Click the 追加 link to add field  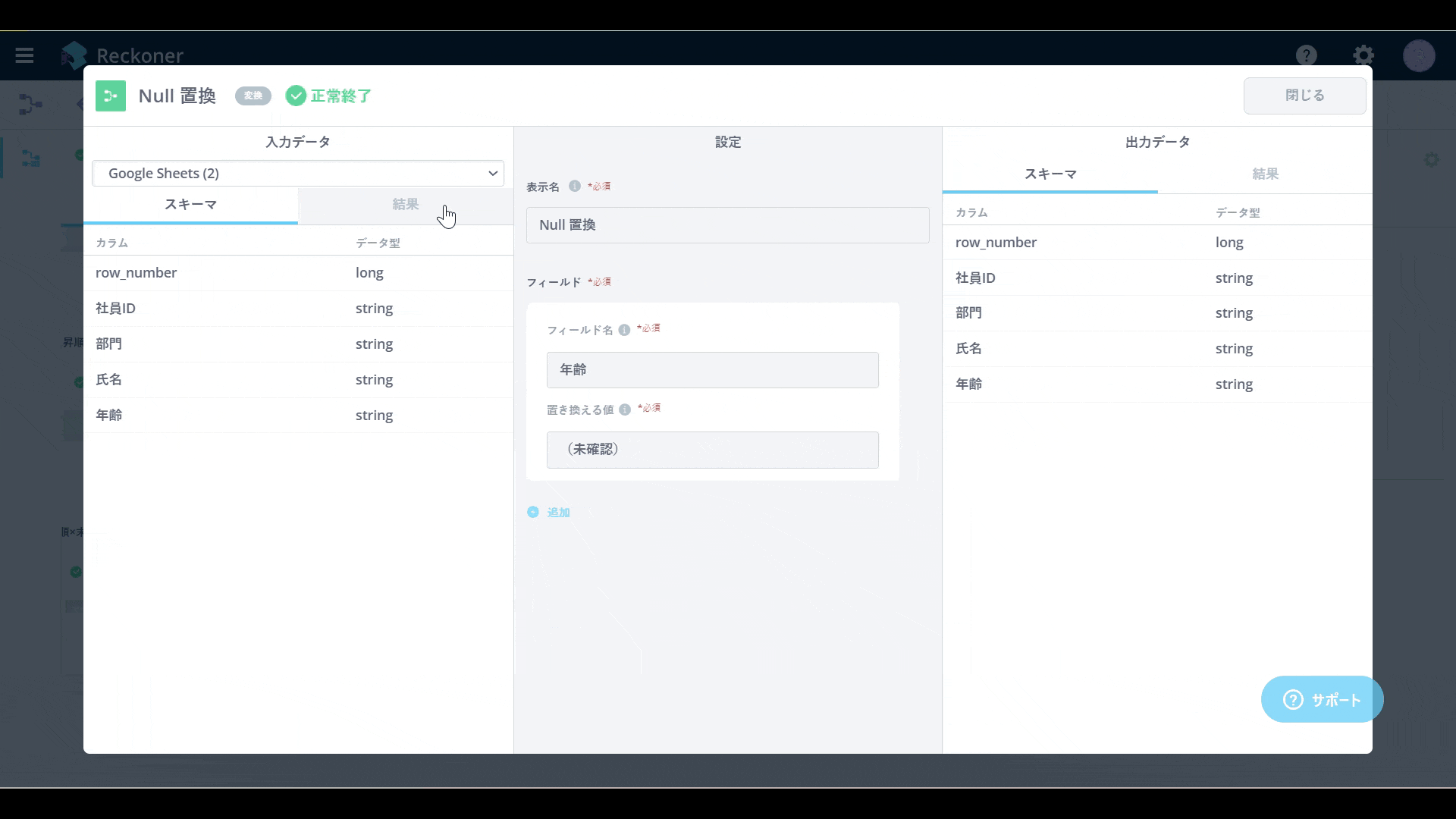click(x=558, y=513)
